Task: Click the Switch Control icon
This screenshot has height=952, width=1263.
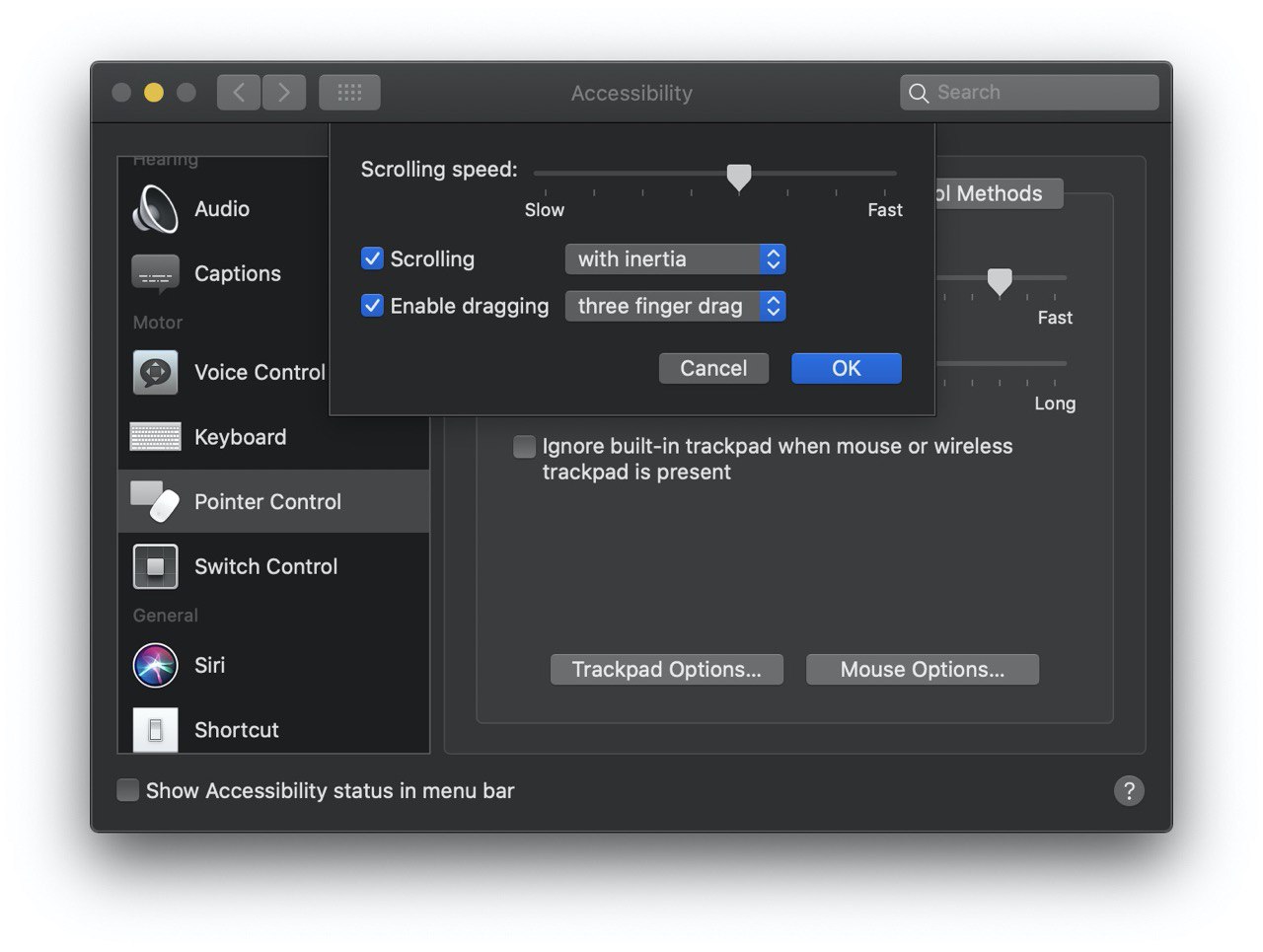Action: [155, 566]
